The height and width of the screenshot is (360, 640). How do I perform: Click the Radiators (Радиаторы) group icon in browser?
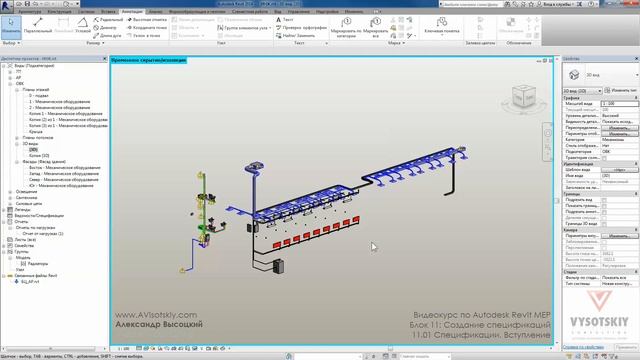pyautogui.click(x=23, y=264)
